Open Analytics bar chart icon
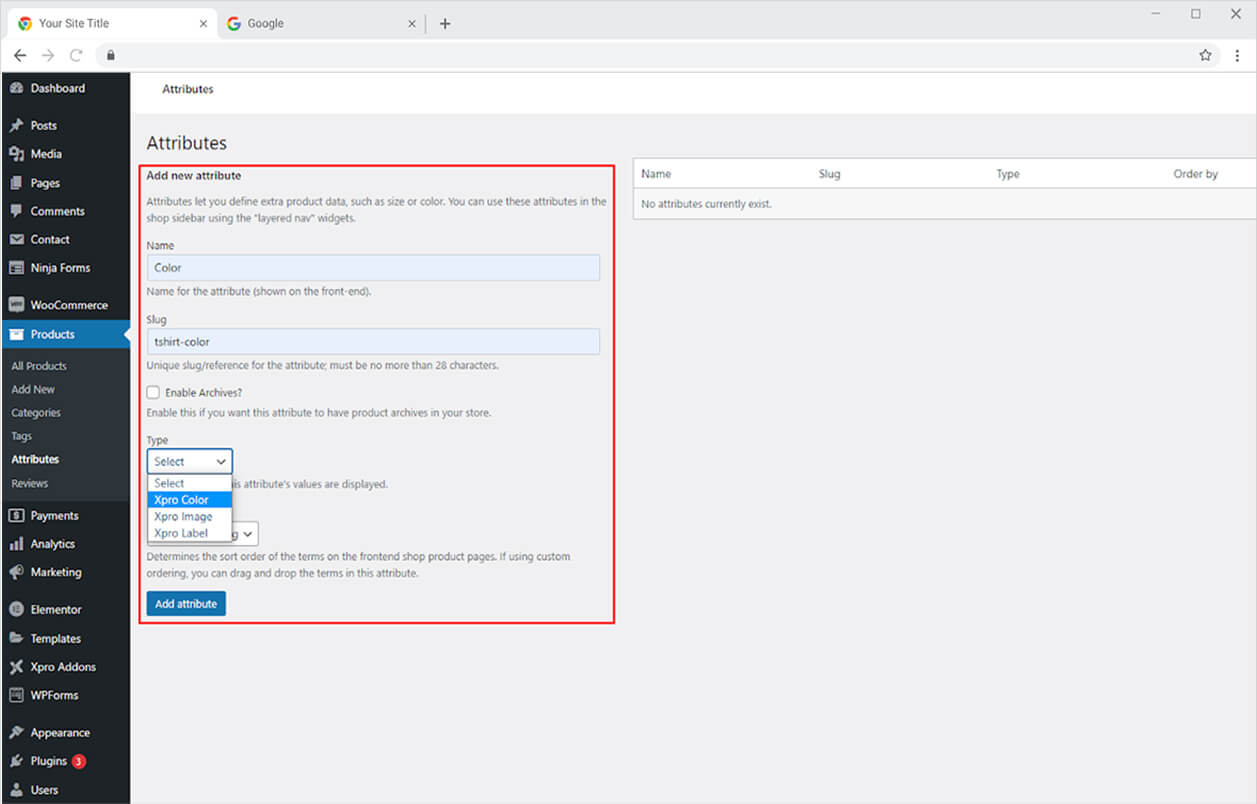 (16, 544)
